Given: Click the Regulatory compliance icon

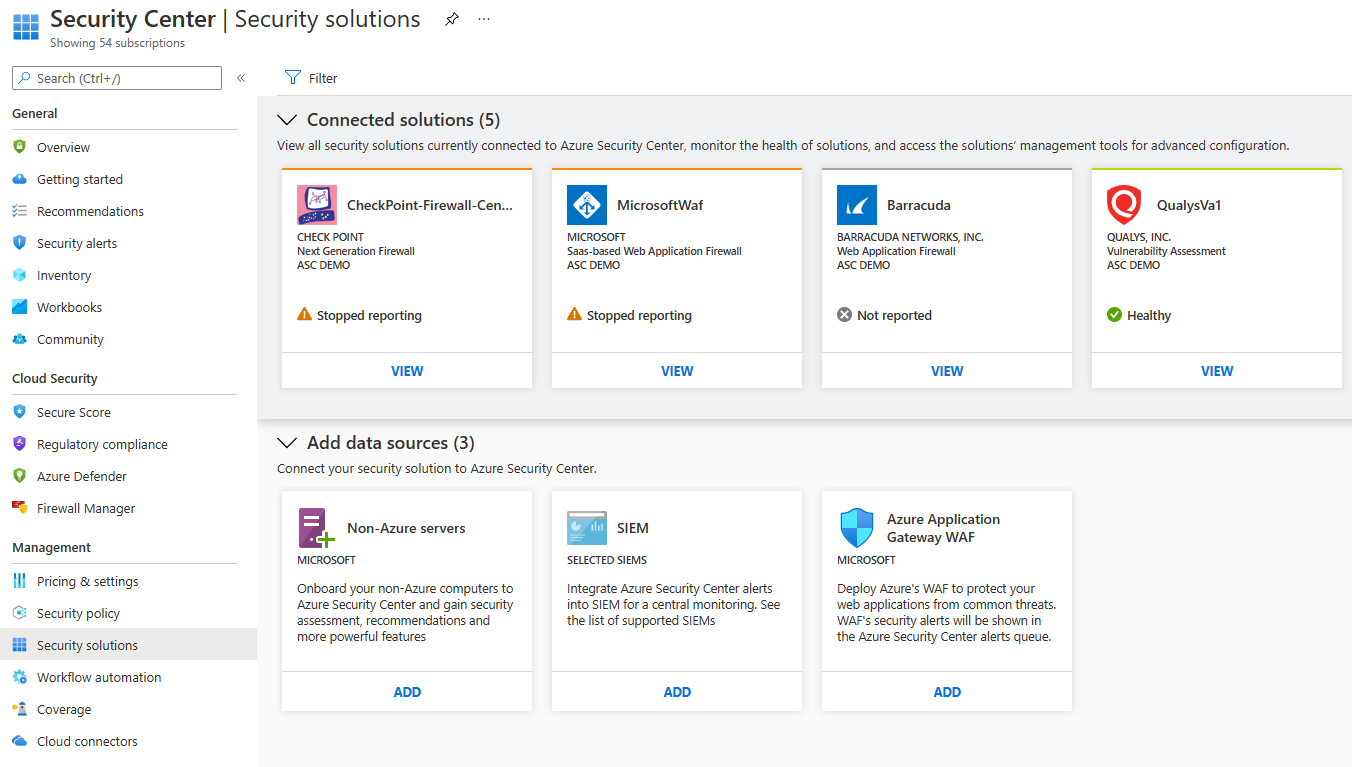Looking at the screenshot, I should click(x=19, y=444).
